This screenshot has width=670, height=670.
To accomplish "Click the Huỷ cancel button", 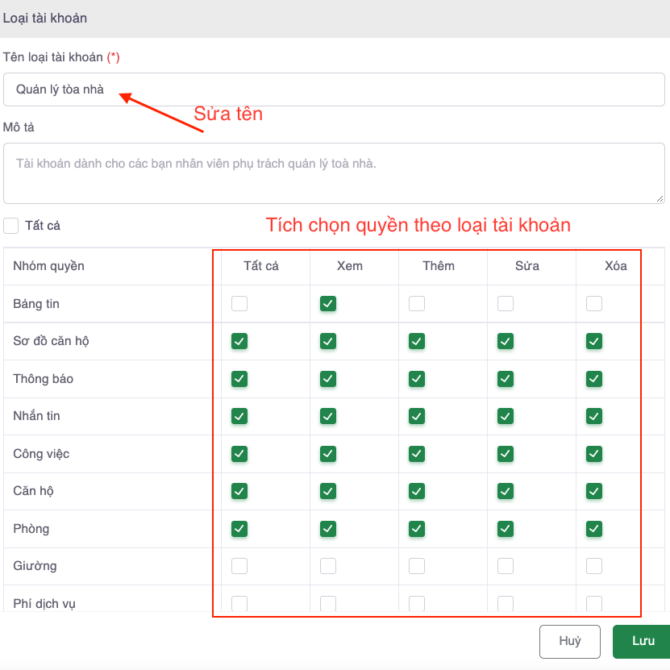I will tap(570, 641).
